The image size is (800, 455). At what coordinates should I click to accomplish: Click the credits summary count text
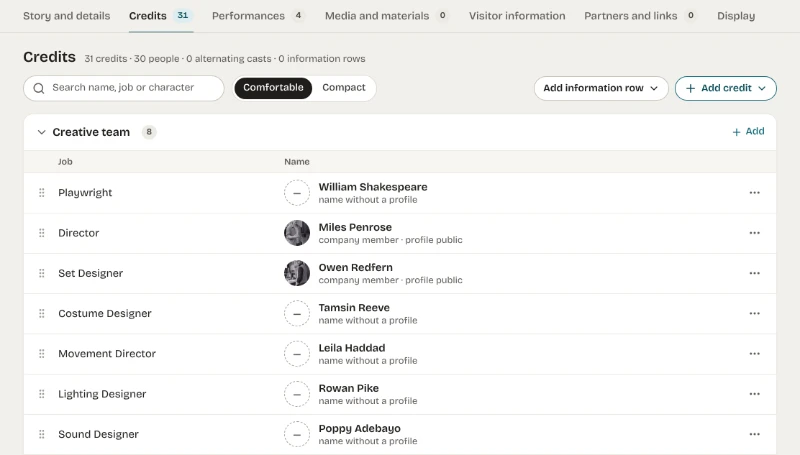tap(224, 59)
